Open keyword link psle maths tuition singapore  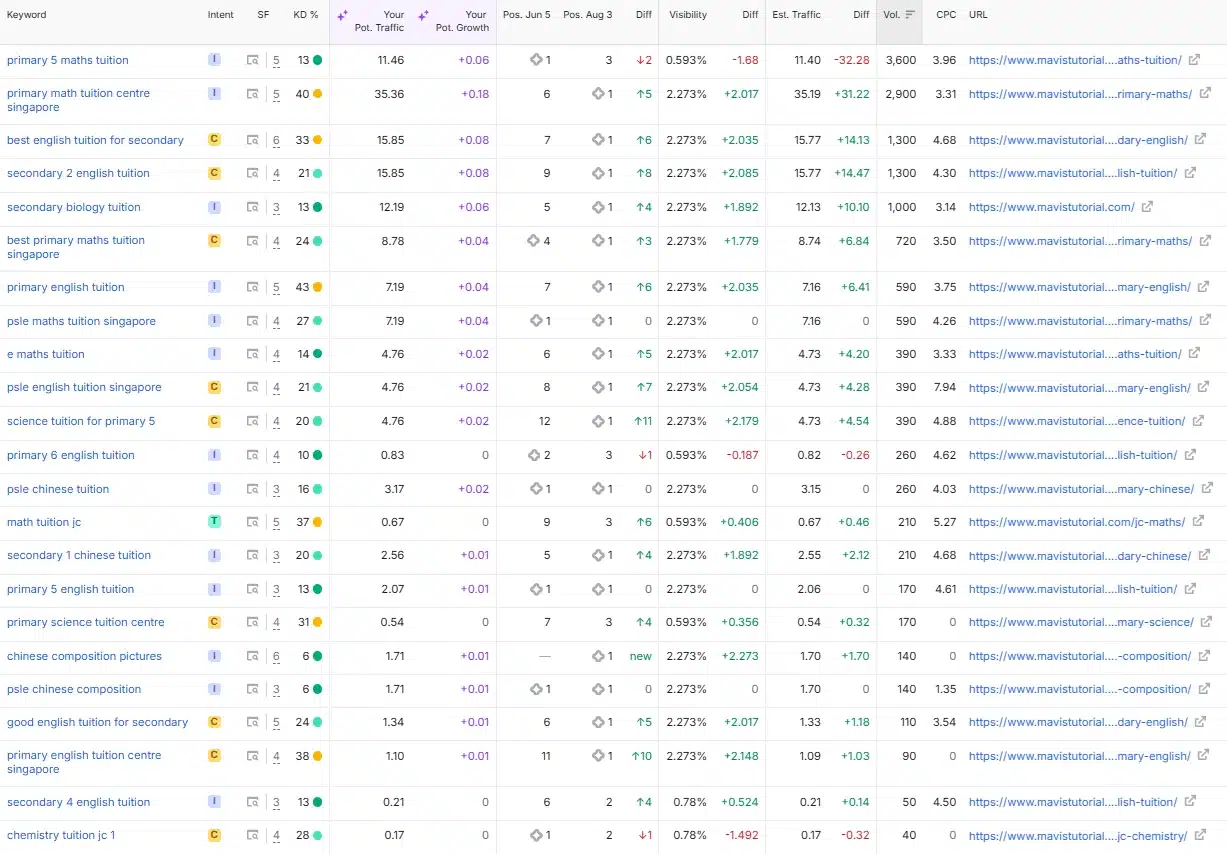coord(81,321)
